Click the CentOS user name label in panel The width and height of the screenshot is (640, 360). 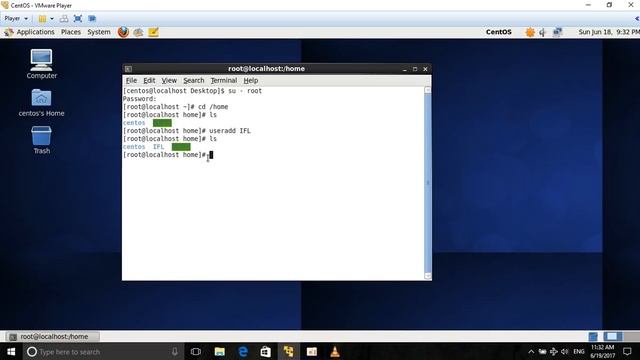498,32
